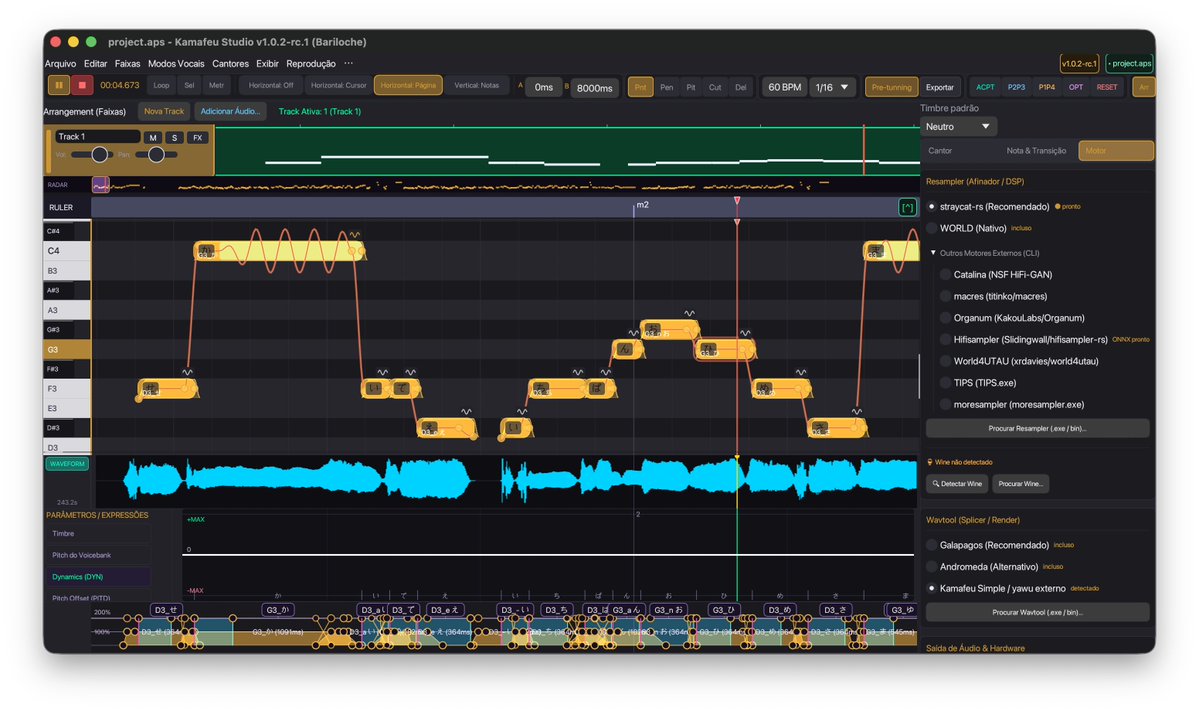Open the 1/16 quantize dropdown
The width and height of the screenshot is (1199, 711).
click(832, 87)
